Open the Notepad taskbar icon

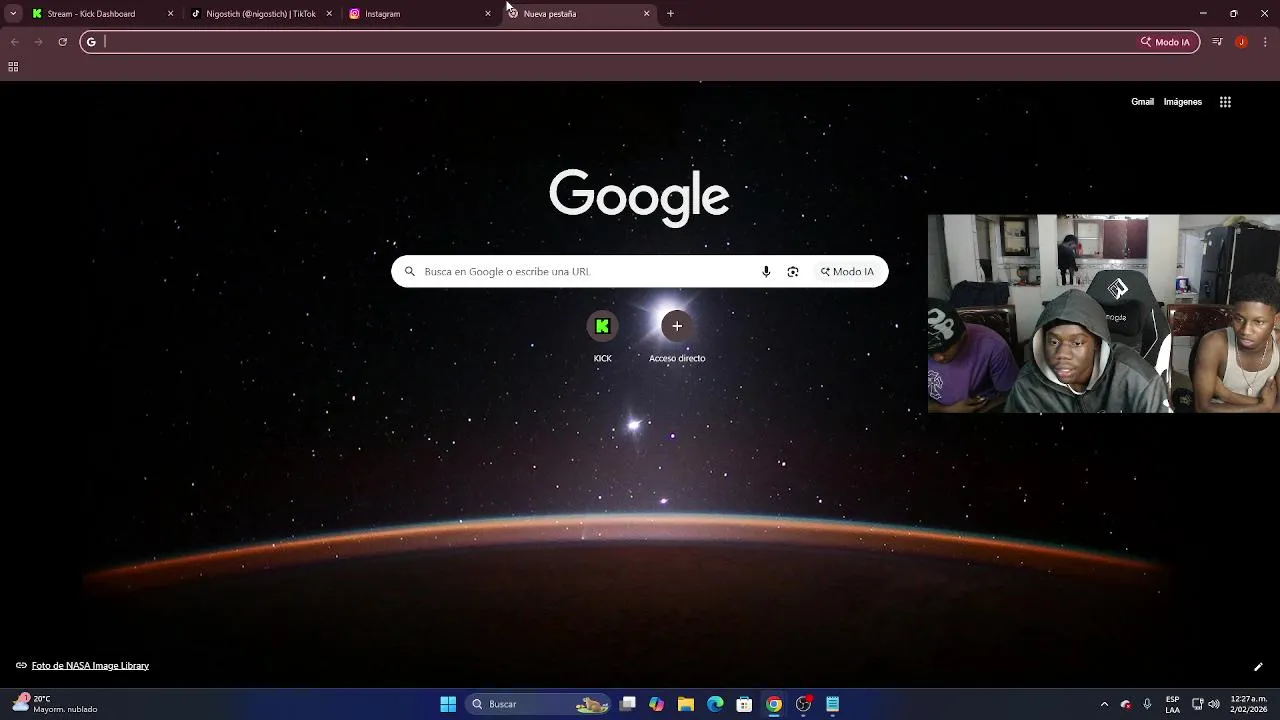tap(832, 704)
